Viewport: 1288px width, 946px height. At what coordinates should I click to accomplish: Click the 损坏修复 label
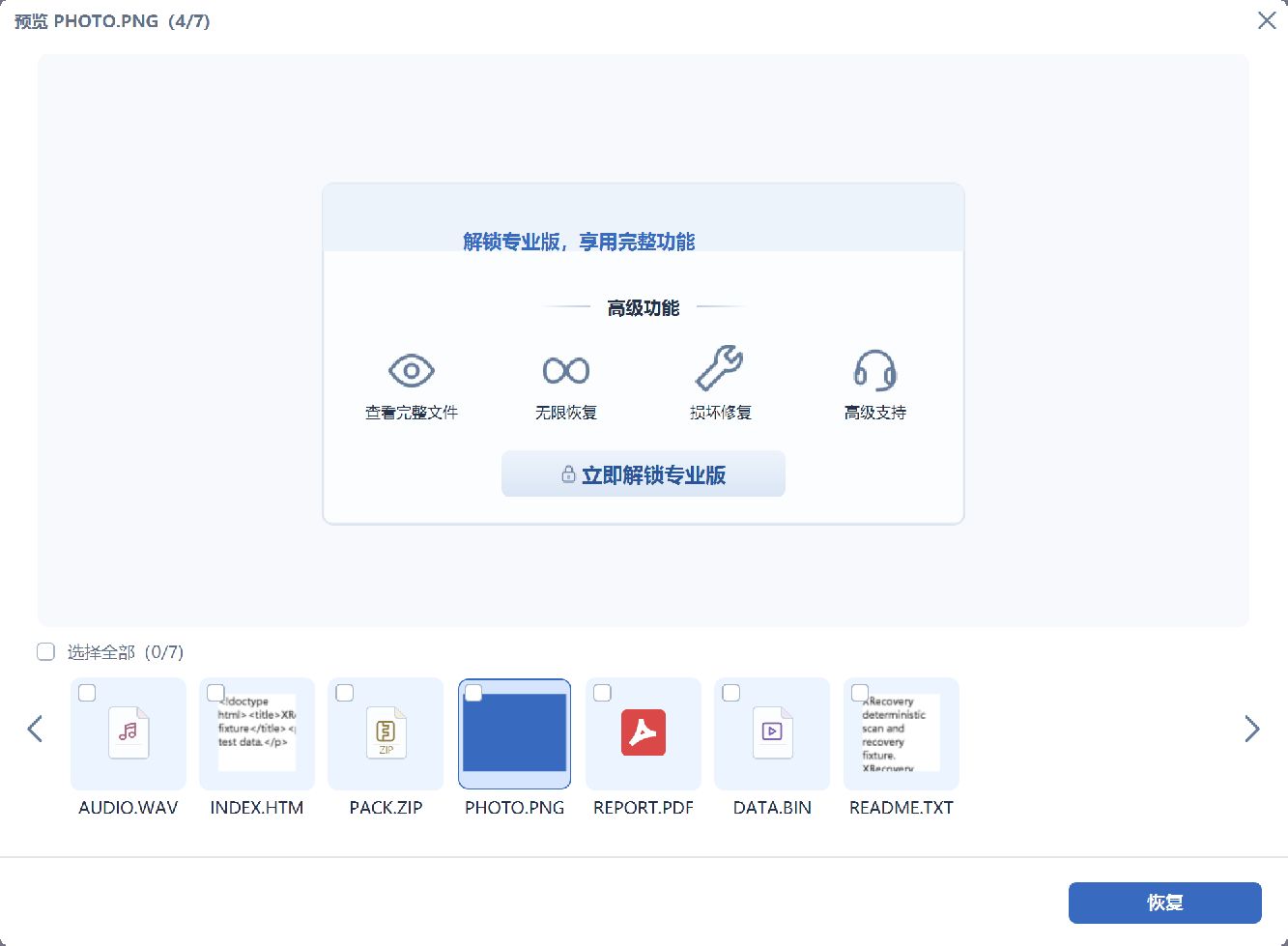click(x=721, y=413)
